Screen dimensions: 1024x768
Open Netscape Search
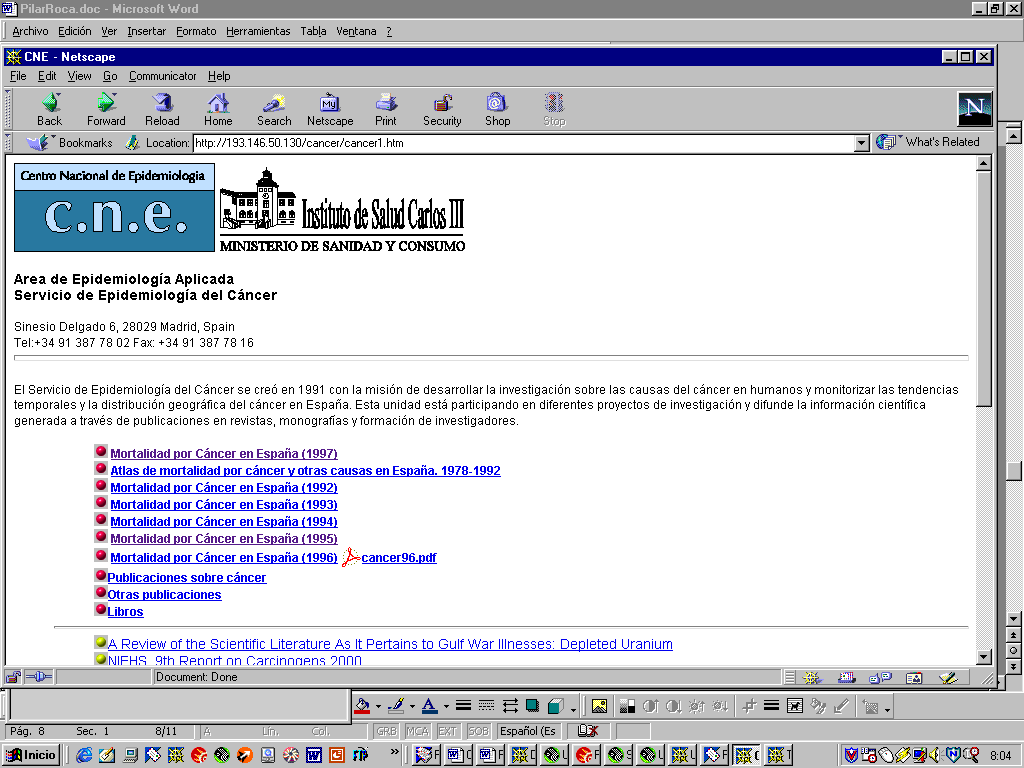[x=274, y=109]
